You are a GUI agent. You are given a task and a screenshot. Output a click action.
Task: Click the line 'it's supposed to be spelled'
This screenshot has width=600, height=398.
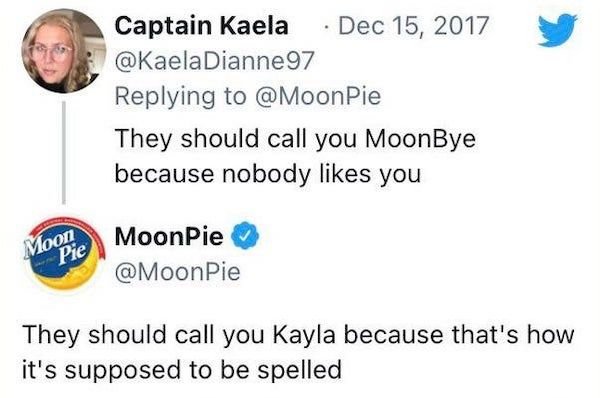182,370
